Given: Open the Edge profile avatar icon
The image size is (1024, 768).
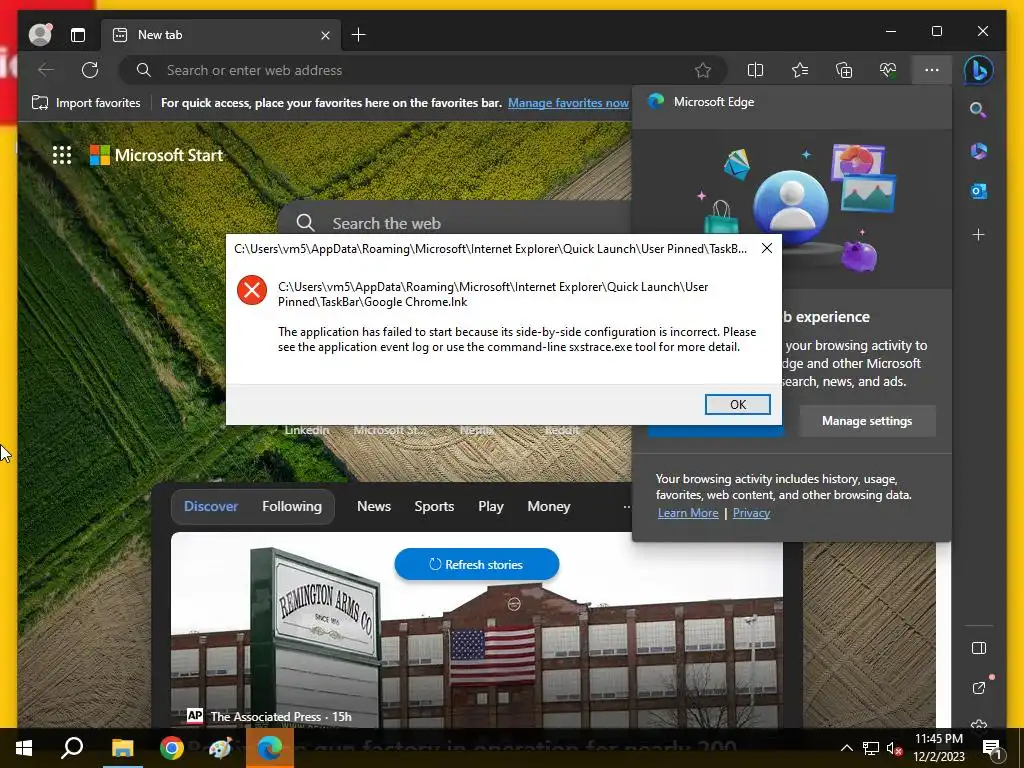Looking at the screenshot, I should tap(40, 35).
